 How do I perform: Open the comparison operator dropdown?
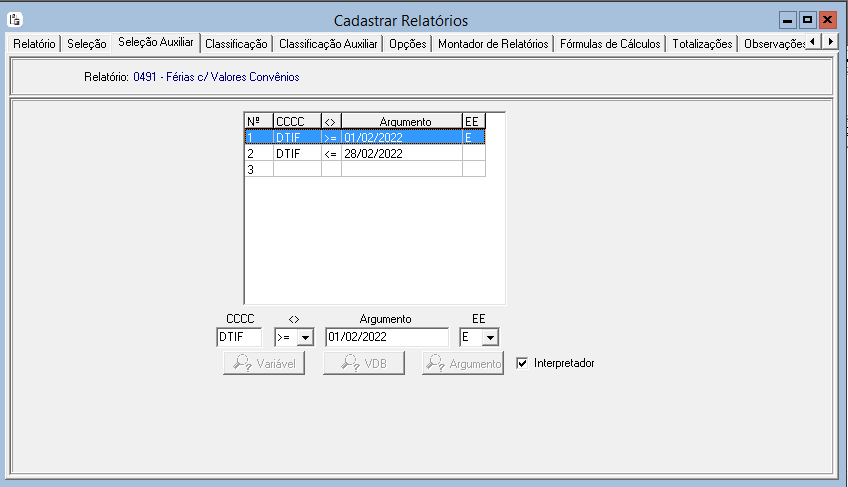click(x=305, y=338)
